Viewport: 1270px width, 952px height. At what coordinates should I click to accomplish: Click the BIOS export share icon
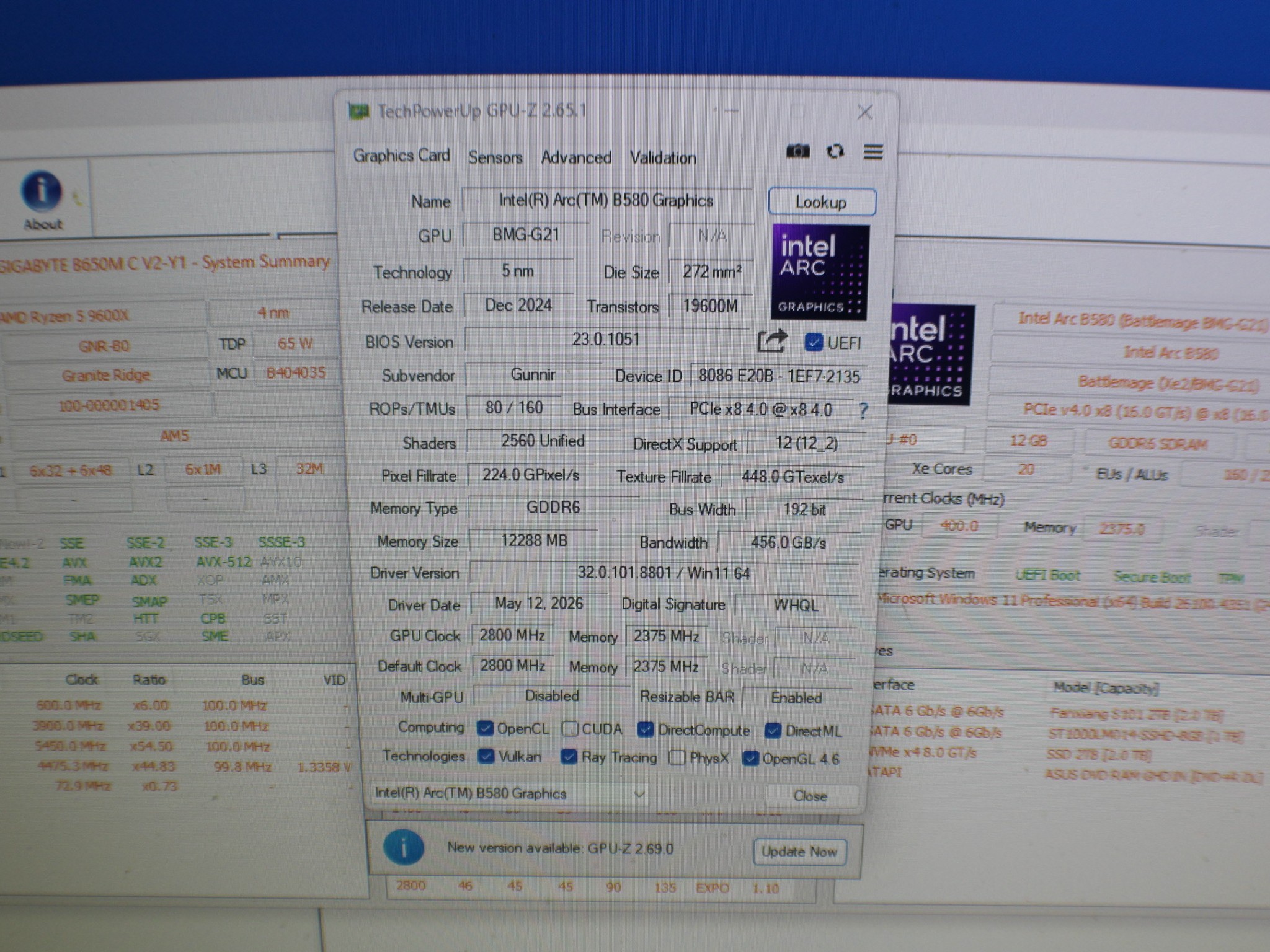pyautogui.click(x=772, y=341)
